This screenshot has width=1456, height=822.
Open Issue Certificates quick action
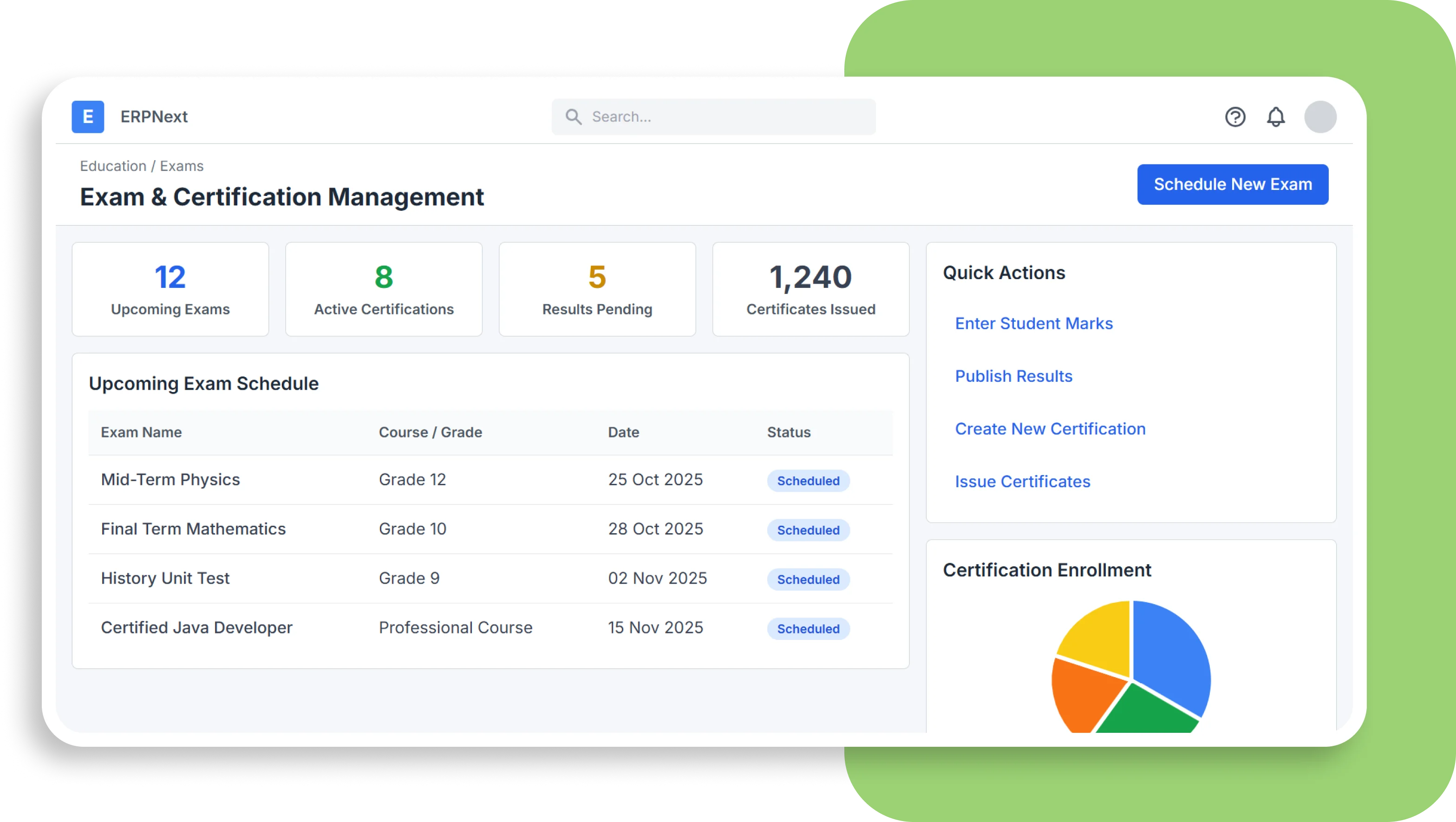[1023, 482]
